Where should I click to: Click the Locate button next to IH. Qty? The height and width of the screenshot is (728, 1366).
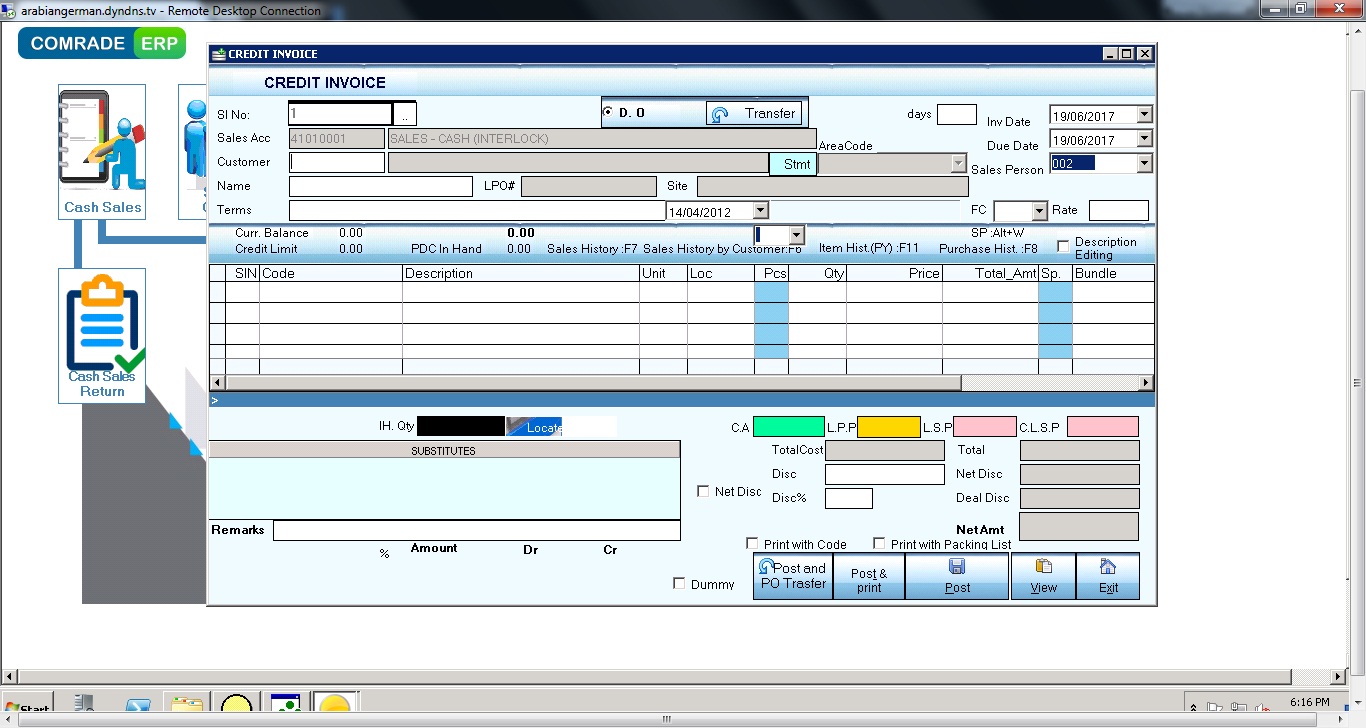tap(534, 426)
